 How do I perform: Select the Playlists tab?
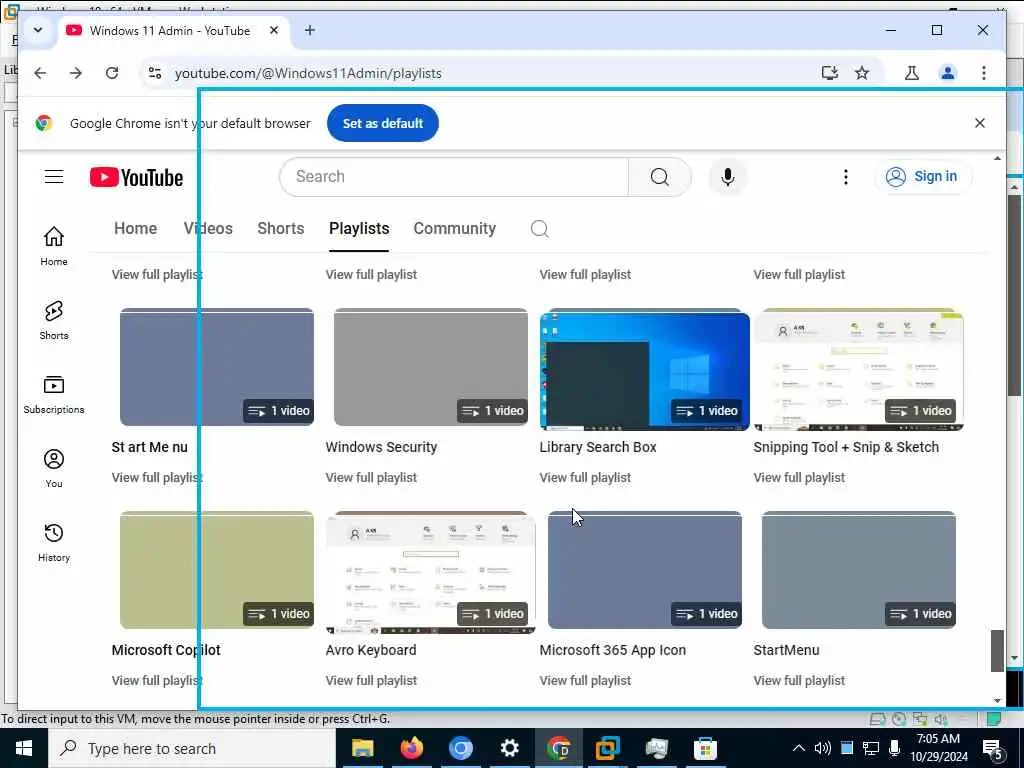coord(359,229)
